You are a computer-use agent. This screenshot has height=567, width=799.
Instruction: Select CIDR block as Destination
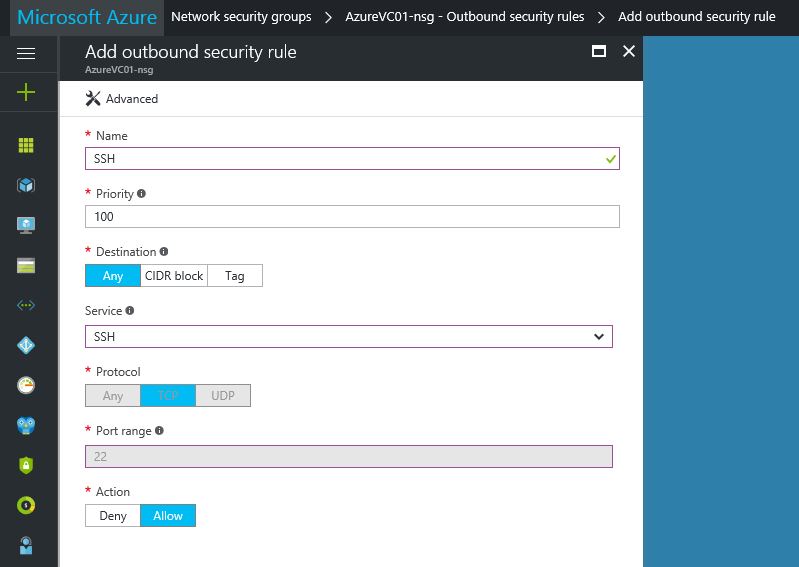pyautogui.click(x=174, y=276)
